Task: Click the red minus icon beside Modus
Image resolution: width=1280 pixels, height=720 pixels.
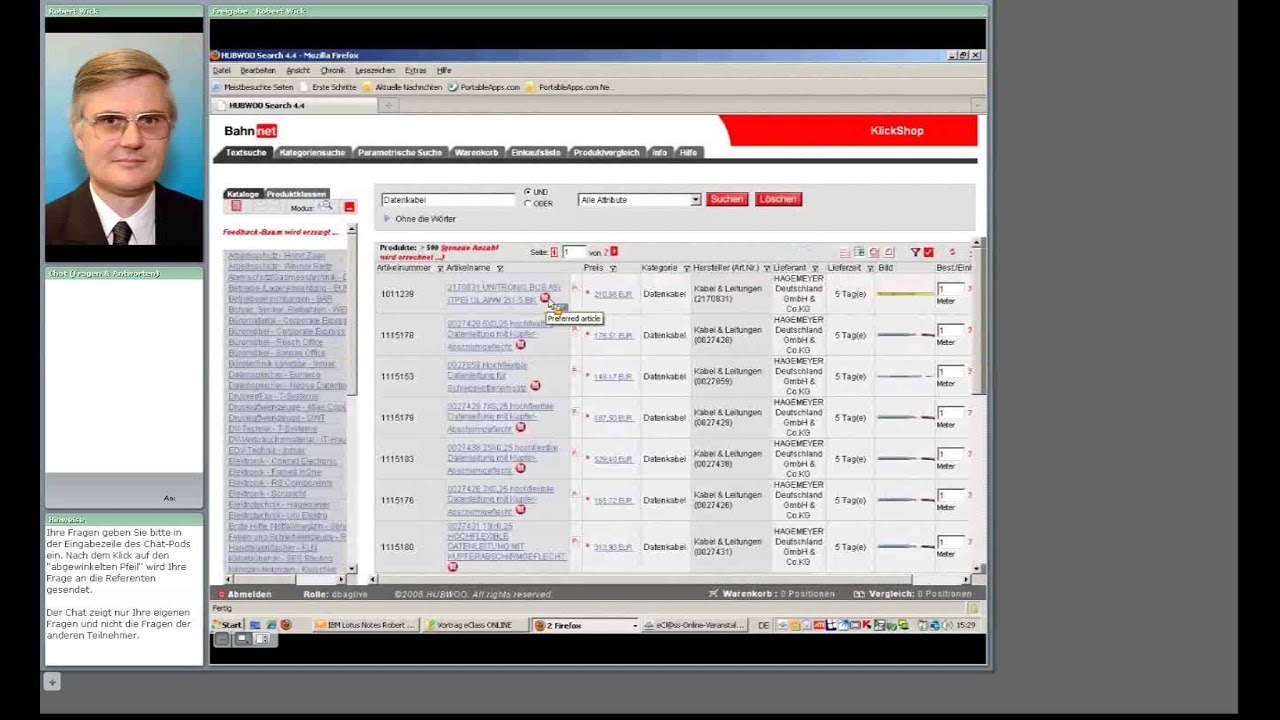Action: click(x=349, y=207)
